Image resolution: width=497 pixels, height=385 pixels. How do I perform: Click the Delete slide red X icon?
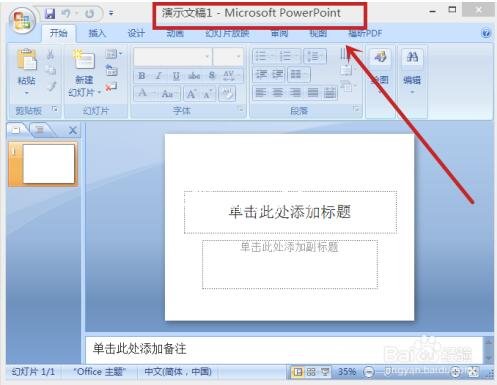click(x=111, y=87)
